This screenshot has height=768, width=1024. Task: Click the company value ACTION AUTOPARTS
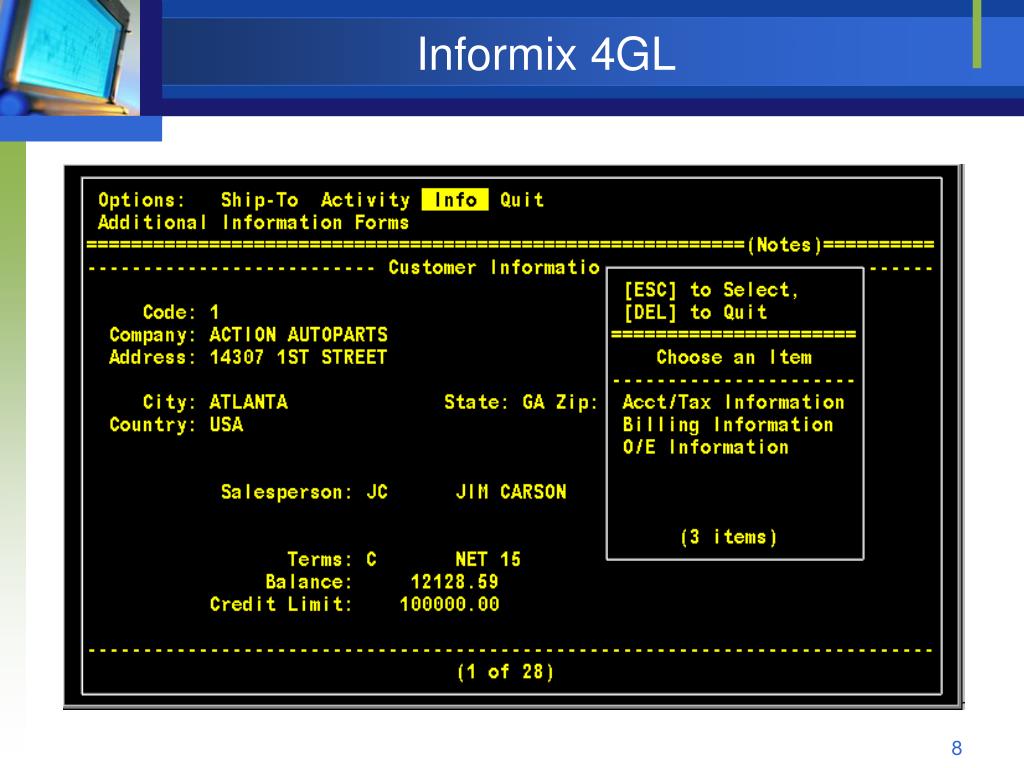[x=298, y=334]
